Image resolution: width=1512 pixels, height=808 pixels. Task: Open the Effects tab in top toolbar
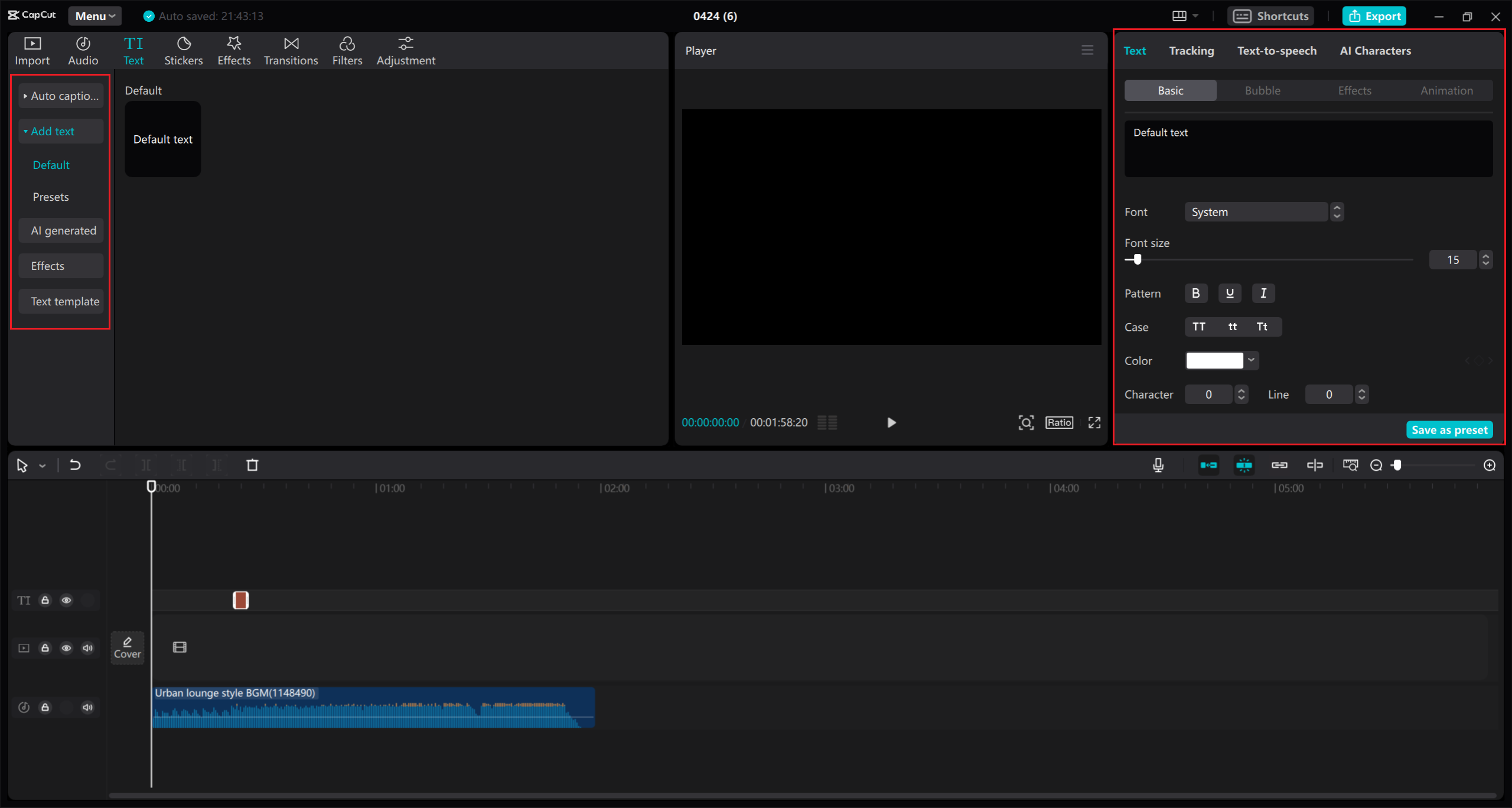click(234, 51)
